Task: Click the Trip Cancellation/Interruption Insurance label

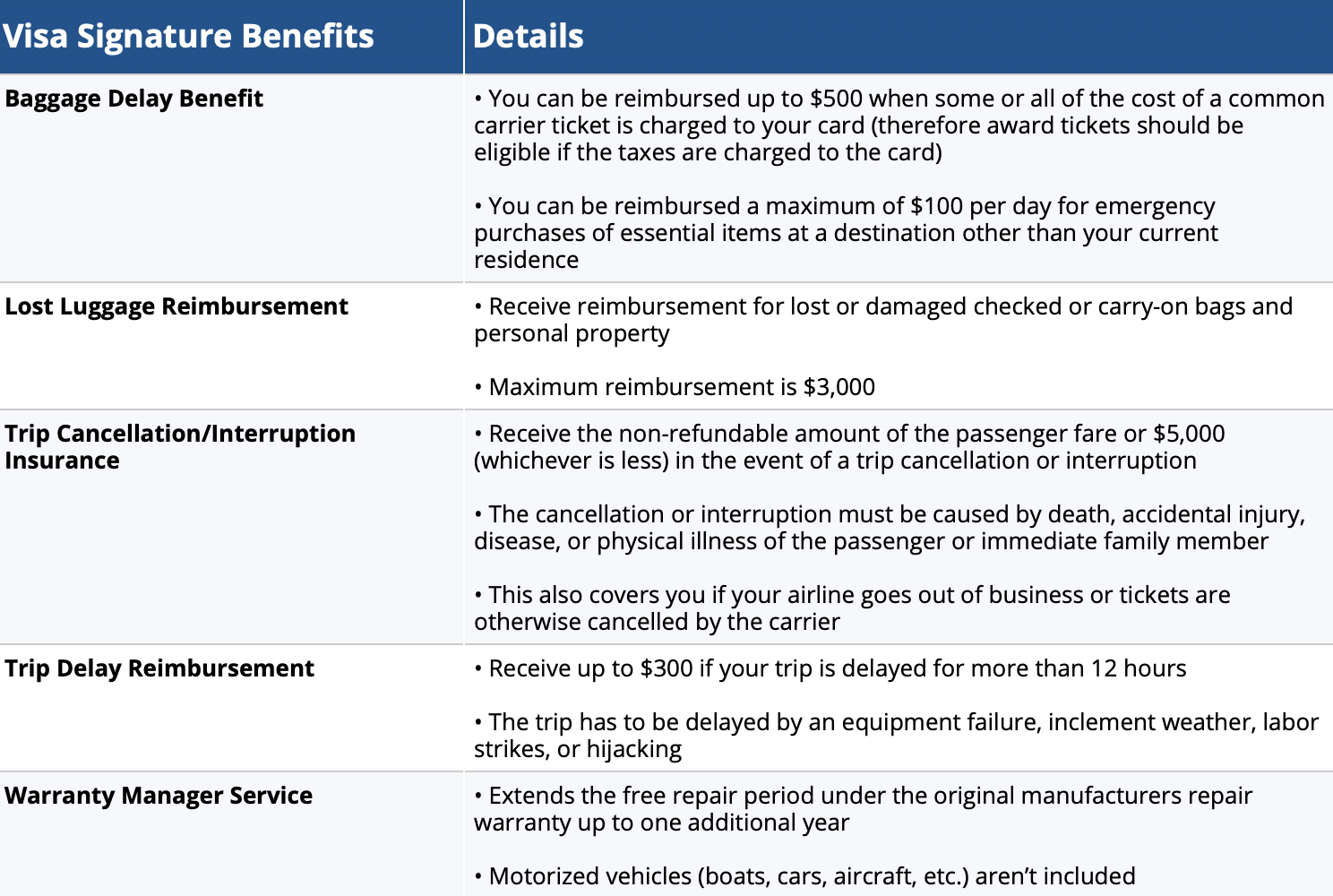Action: point(180,446)
